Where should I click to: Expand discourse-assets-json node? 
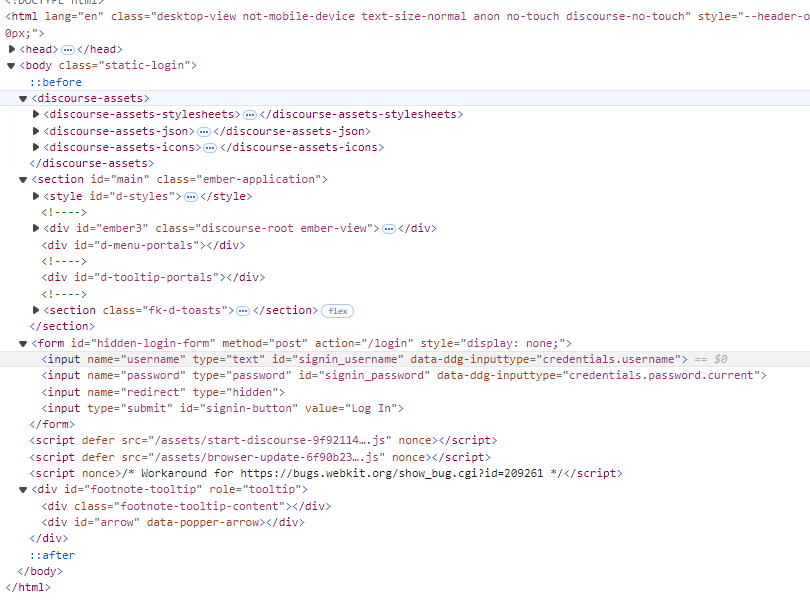[36, 131]
